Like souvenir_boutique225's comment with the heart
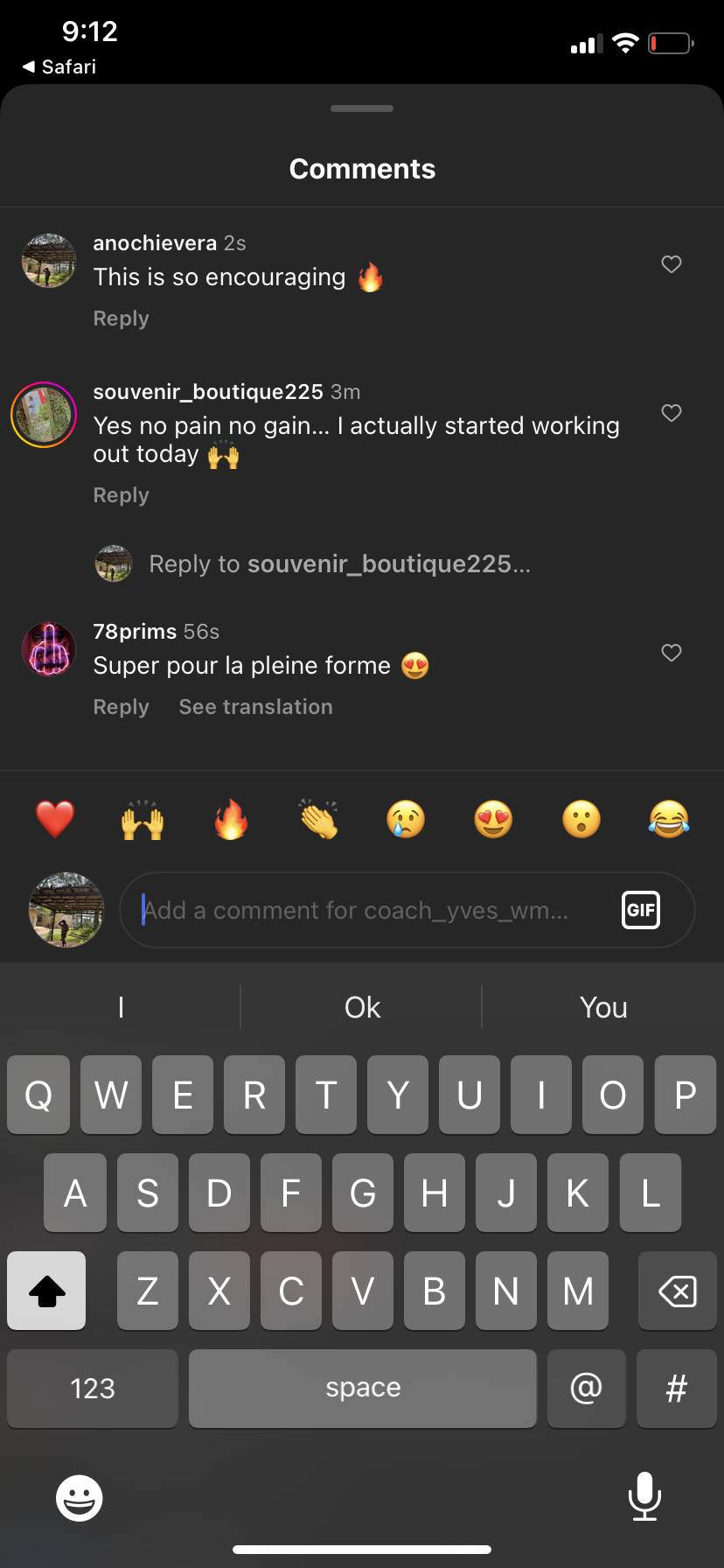 tap(671, 413)
